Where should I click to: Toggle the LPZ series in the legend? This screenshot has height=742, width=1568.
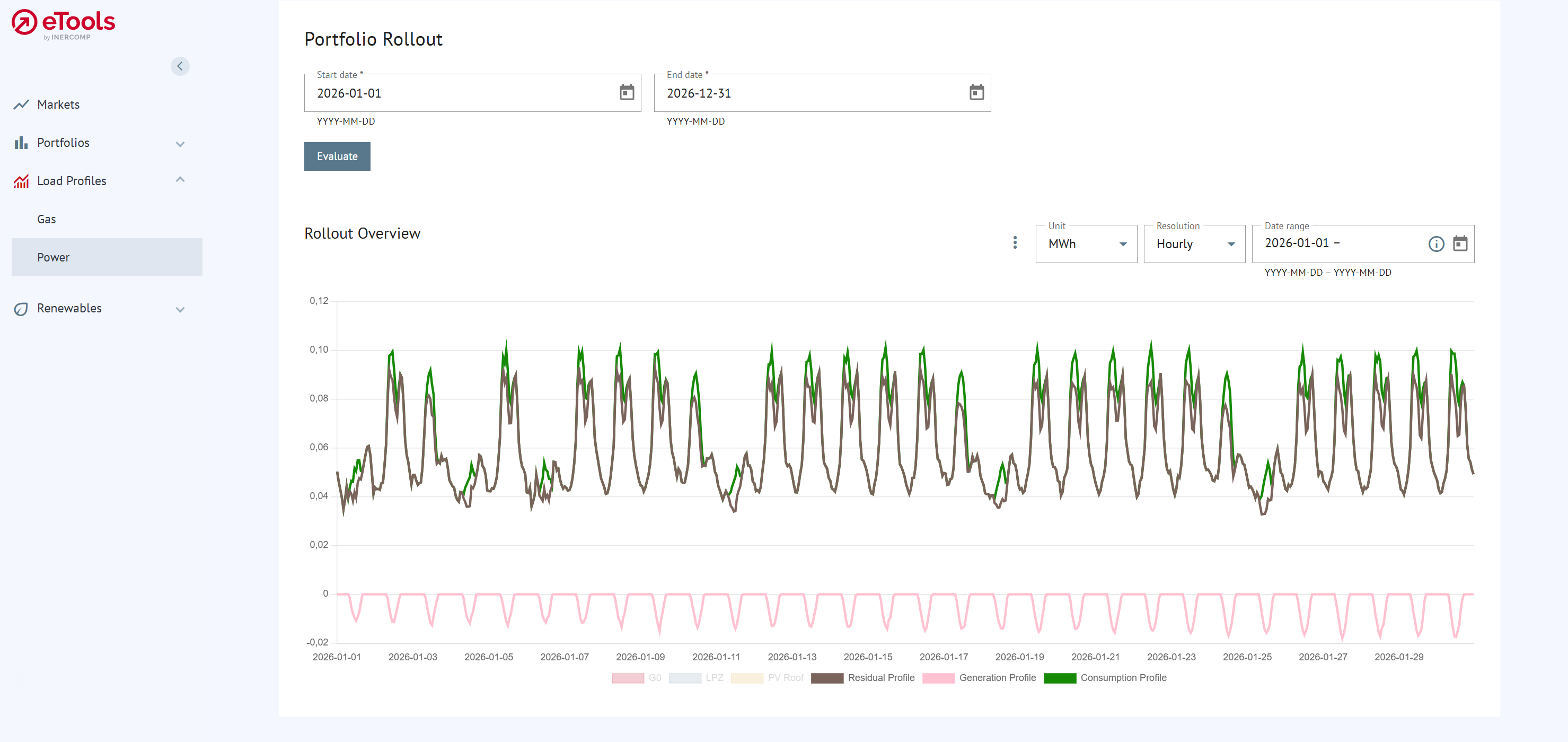[x=695, y=677]
